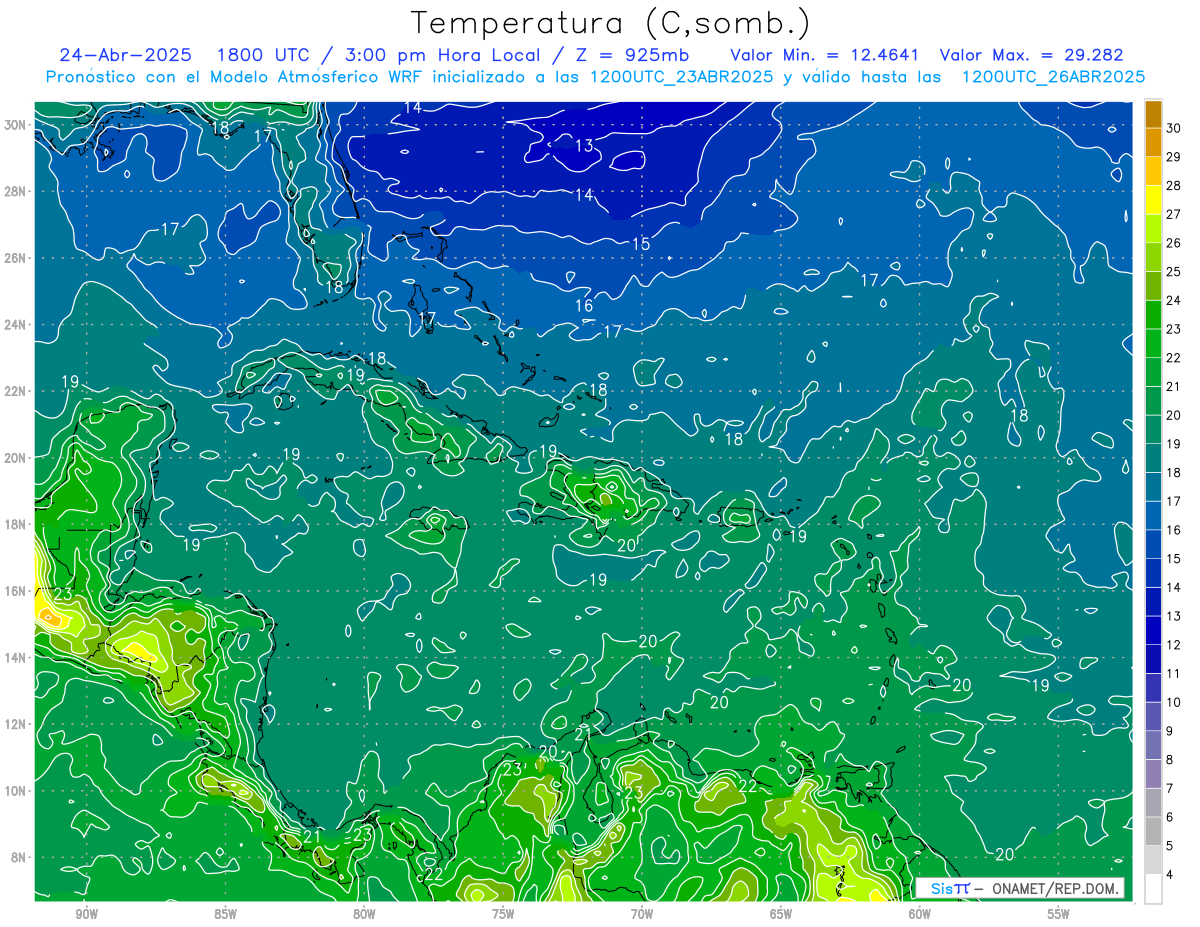The height and width of the screenshot is (927, 1200).
Task: Click latitude axis label 24N
Action: [x=14, y=324]
